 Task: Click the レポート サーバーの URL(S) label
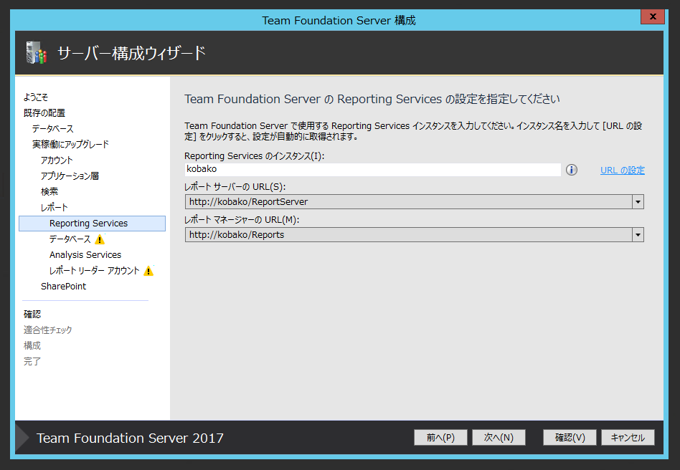[235, 187]
